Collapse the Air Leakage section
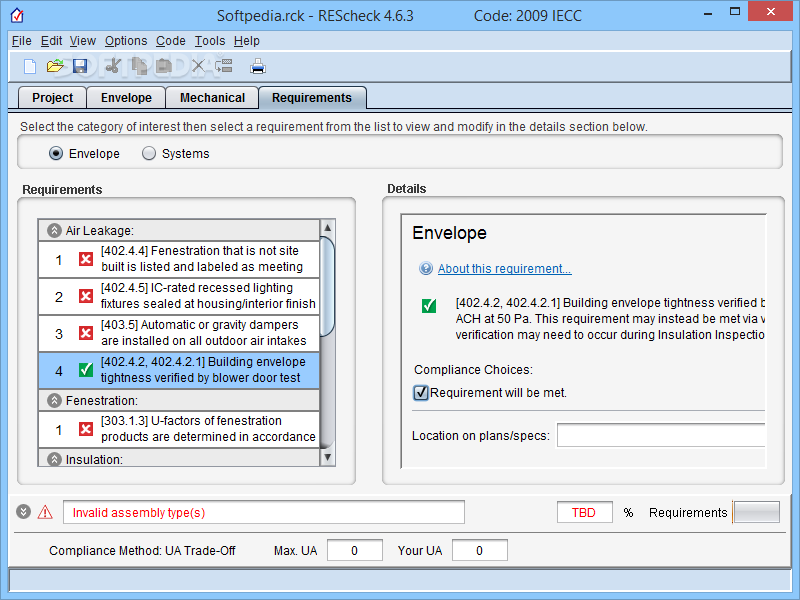This screenshot has width=800, height=600. tap(54, 231)
